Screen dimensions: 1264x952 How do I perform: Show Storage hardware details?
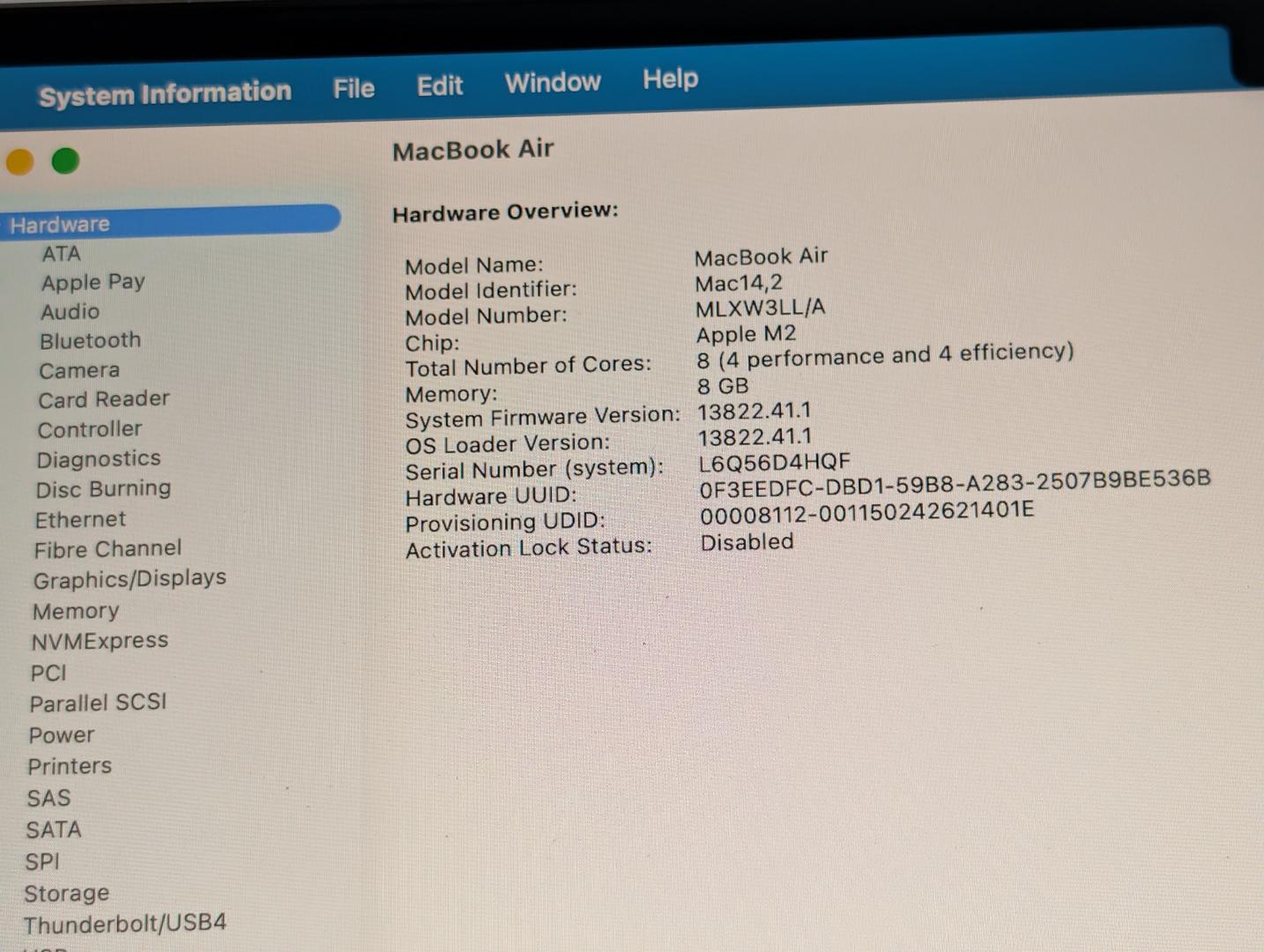pyautogui.click(x=66, y=894)
